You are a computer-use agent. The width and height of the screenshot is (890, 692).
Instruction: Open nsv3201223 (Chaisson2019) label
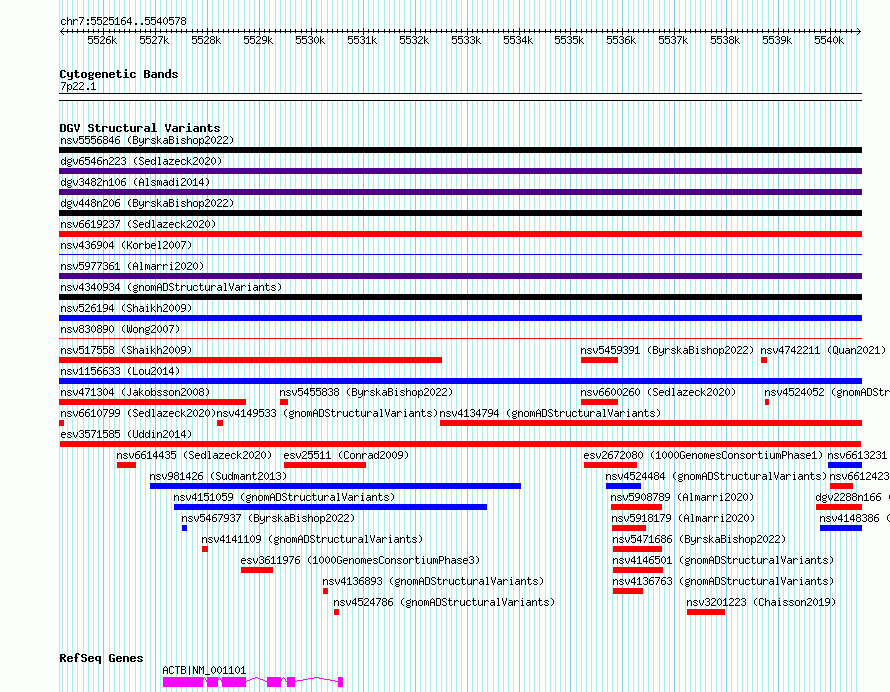pos(761,602)
